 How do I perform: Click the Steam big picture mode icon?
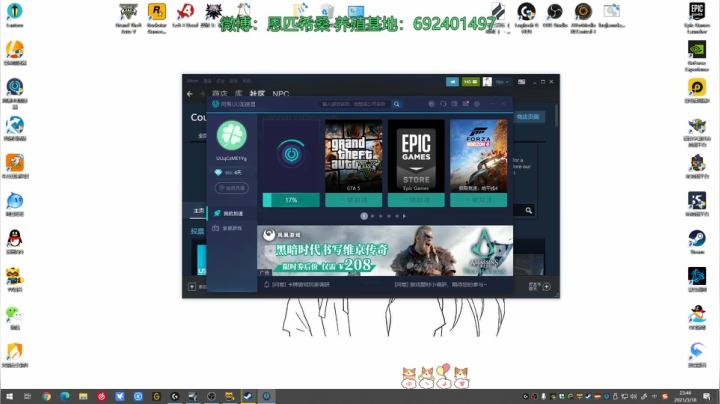[522, 82]
